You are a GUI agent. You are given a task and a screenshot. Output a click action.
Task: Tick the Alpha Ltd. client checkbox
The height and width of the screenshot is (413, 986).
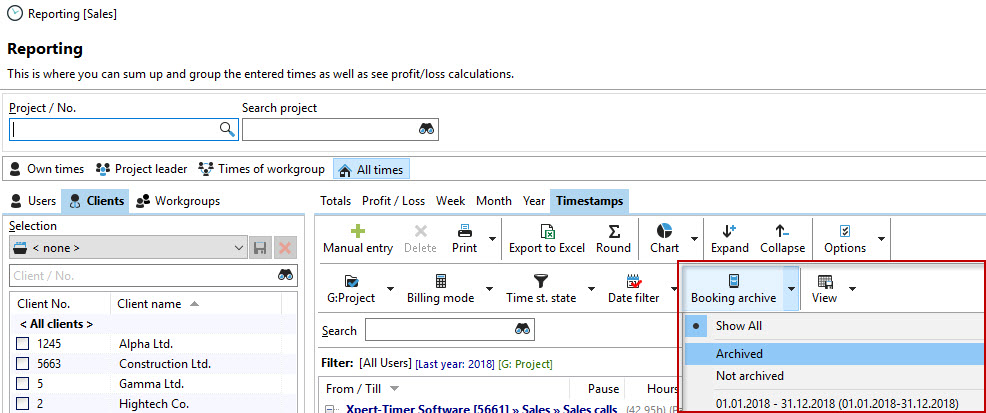(22, 344)
